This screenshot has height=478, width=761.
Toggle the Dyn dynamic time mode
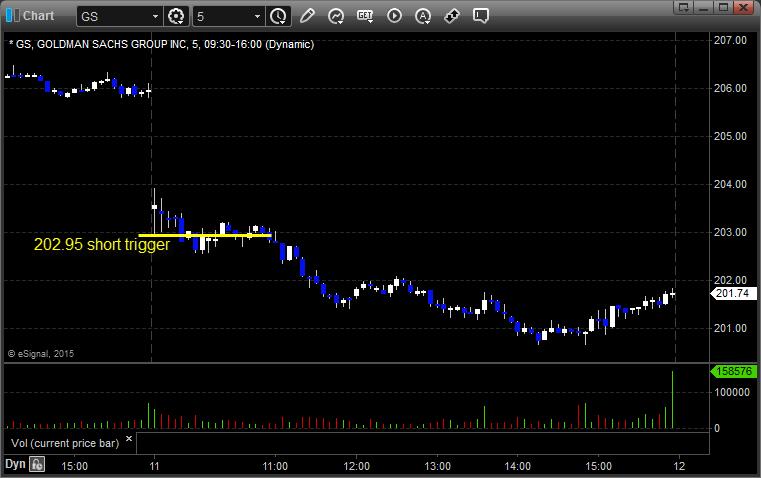pos(15,464)
